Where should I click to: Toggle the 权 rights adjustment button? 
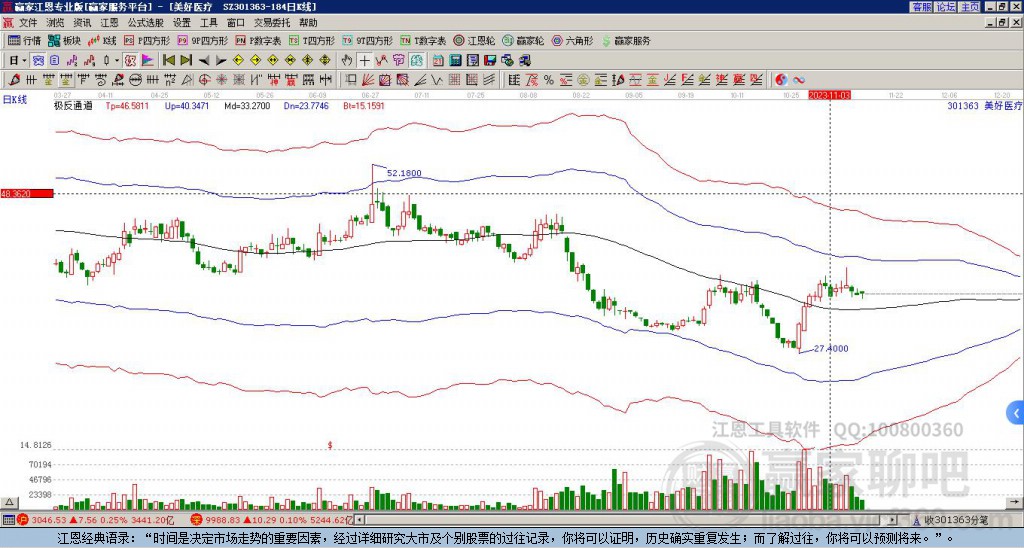click(131, 60)
